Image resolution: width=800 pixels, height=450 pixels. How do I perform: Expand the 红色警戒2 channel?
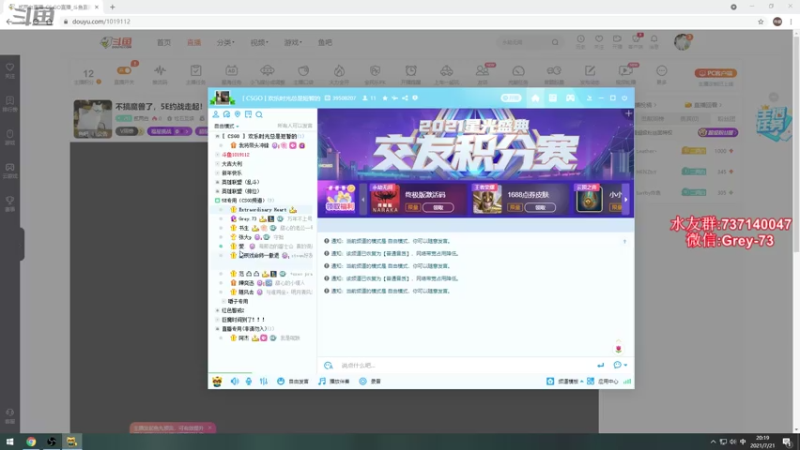pyautogui.click(x=217, y=310)
